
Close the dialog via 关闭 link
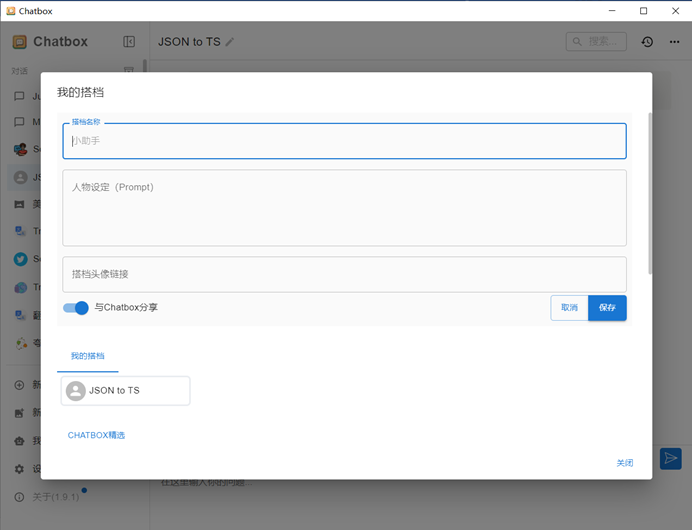(x=624, y=463)
